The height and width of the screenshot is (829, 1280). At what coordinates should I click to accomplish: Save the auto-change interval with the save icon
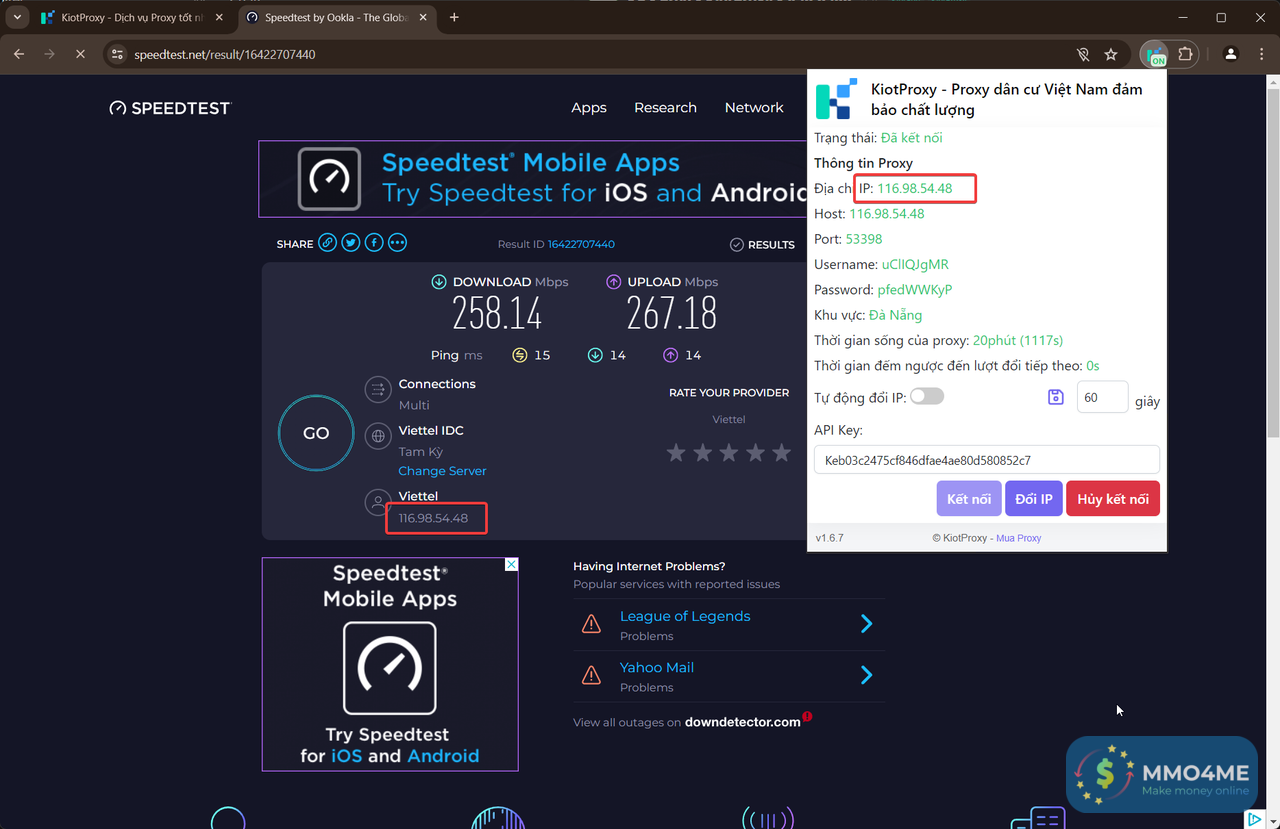(x=1055, y=397)
